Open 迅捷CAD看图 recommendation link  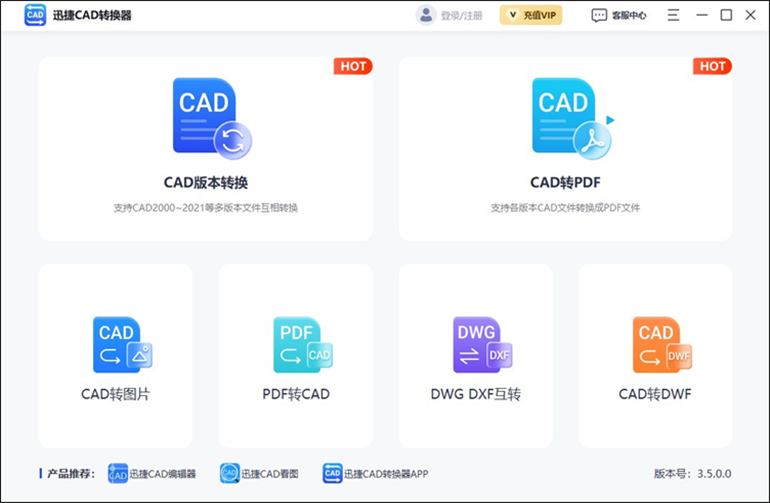tap(270, 474)
